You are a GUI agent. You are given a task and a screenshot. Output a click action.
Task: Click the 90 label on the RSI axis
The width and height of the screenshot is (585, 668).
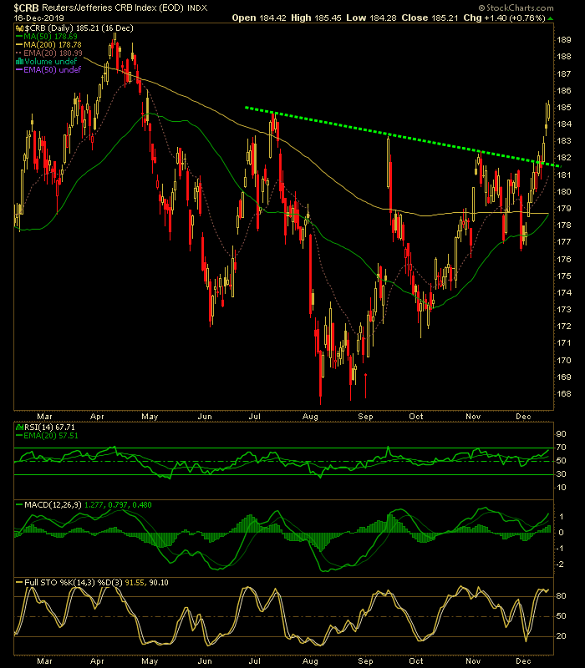[x=561, y=435]
